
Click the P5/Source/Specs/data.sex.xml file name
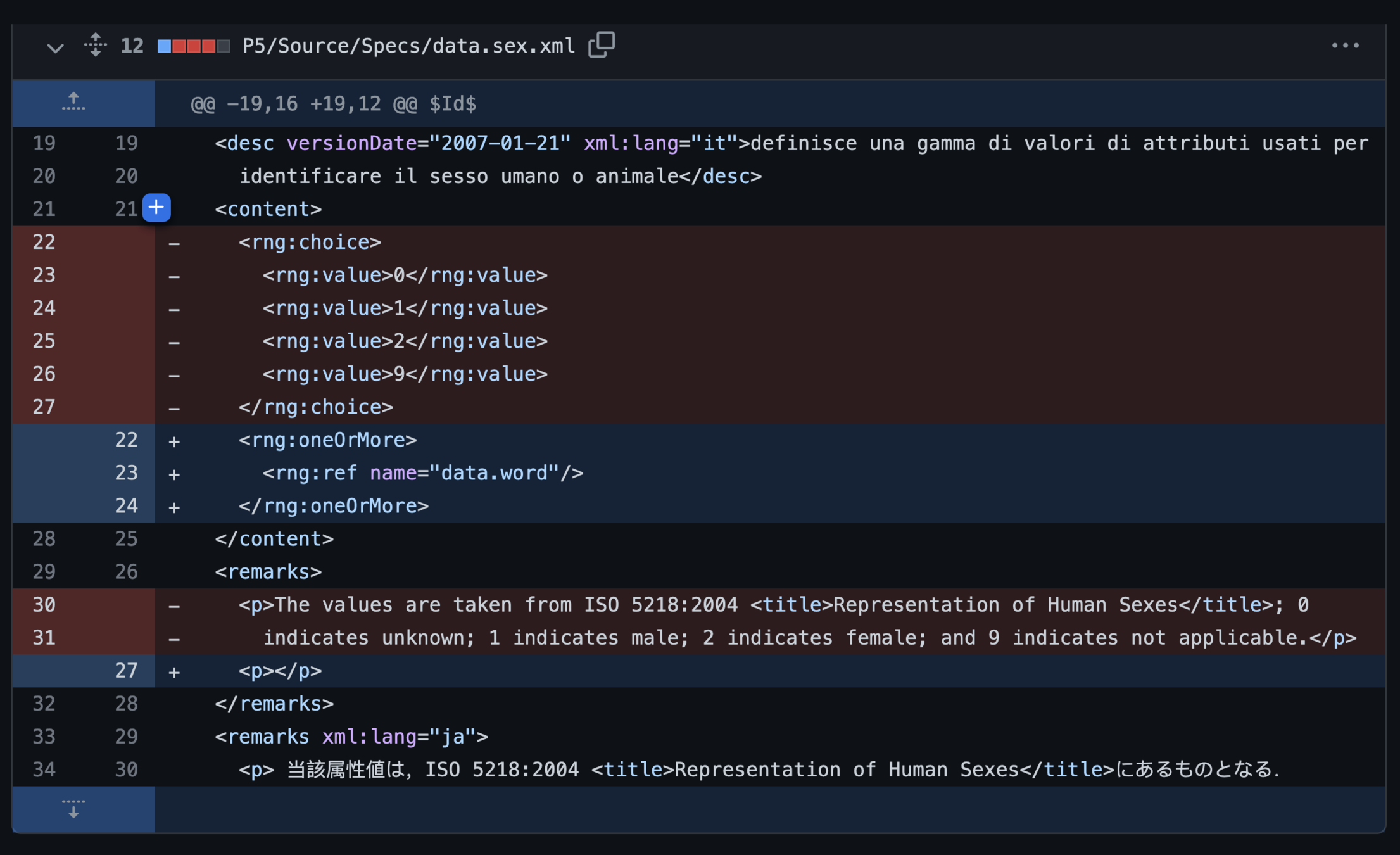[408, 46]
